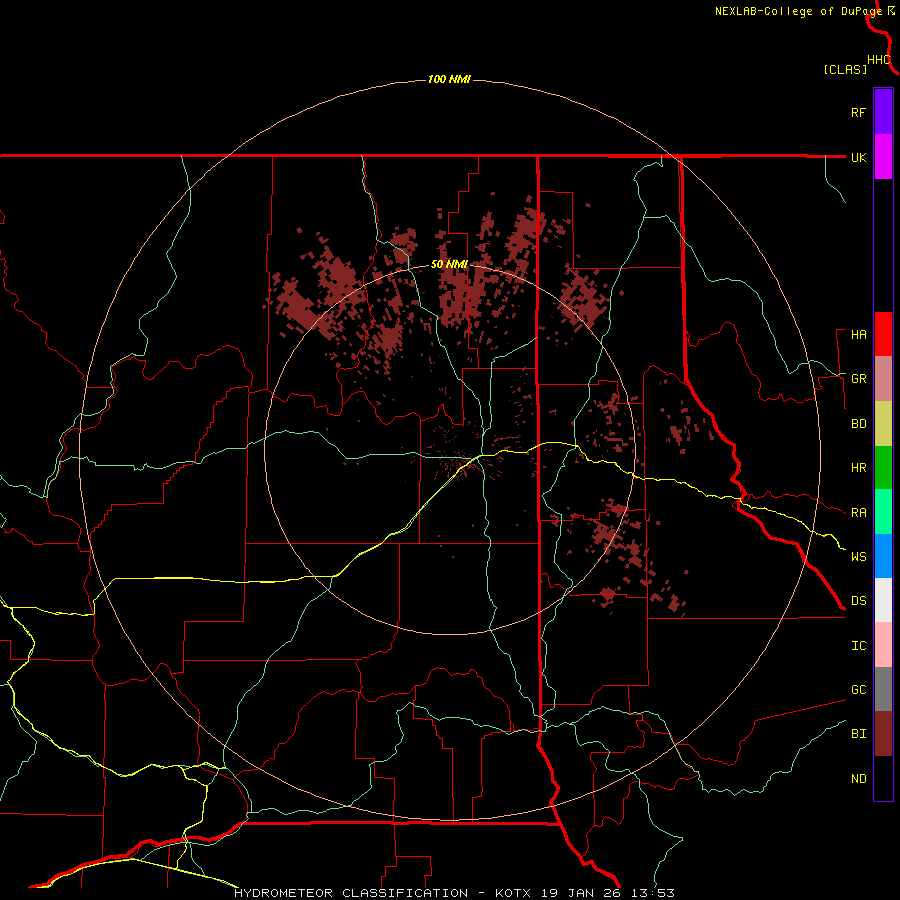Click the ND black legend swatch
Viewport: 900px width, 900px height.
coord(883,778)
